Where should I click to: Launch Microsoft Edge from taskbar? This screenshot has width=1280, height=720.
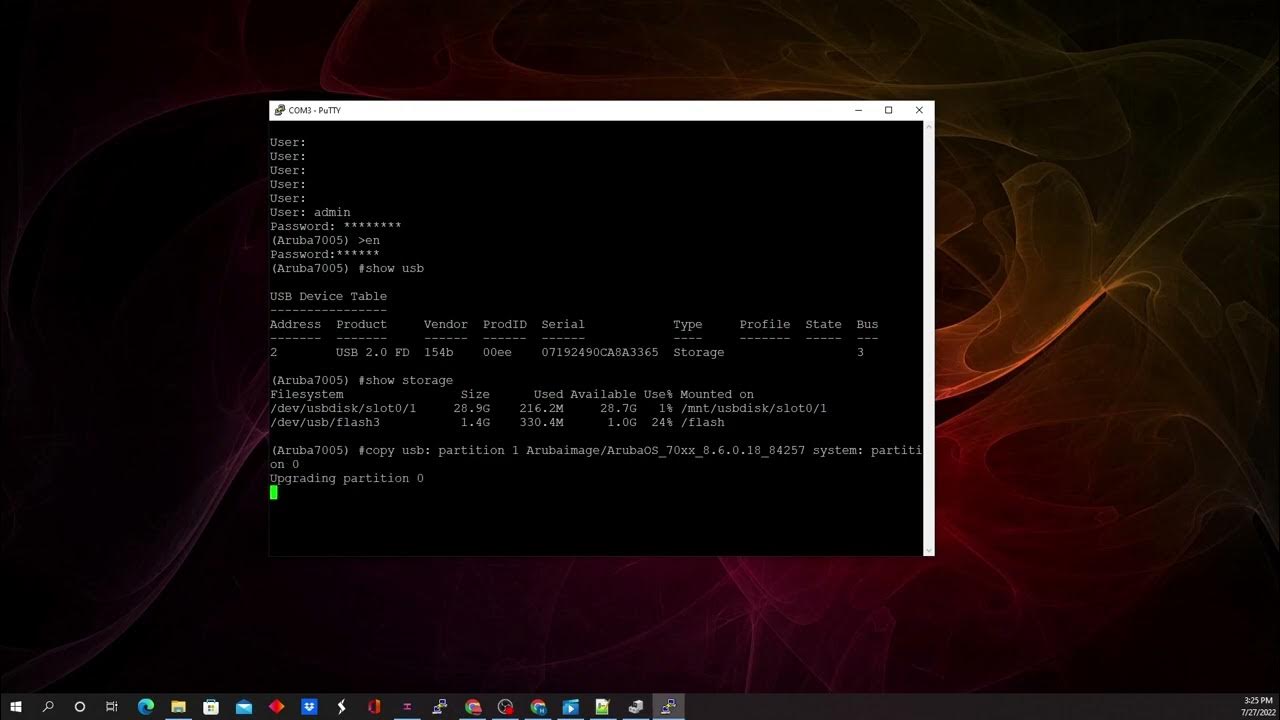point(145,707)
